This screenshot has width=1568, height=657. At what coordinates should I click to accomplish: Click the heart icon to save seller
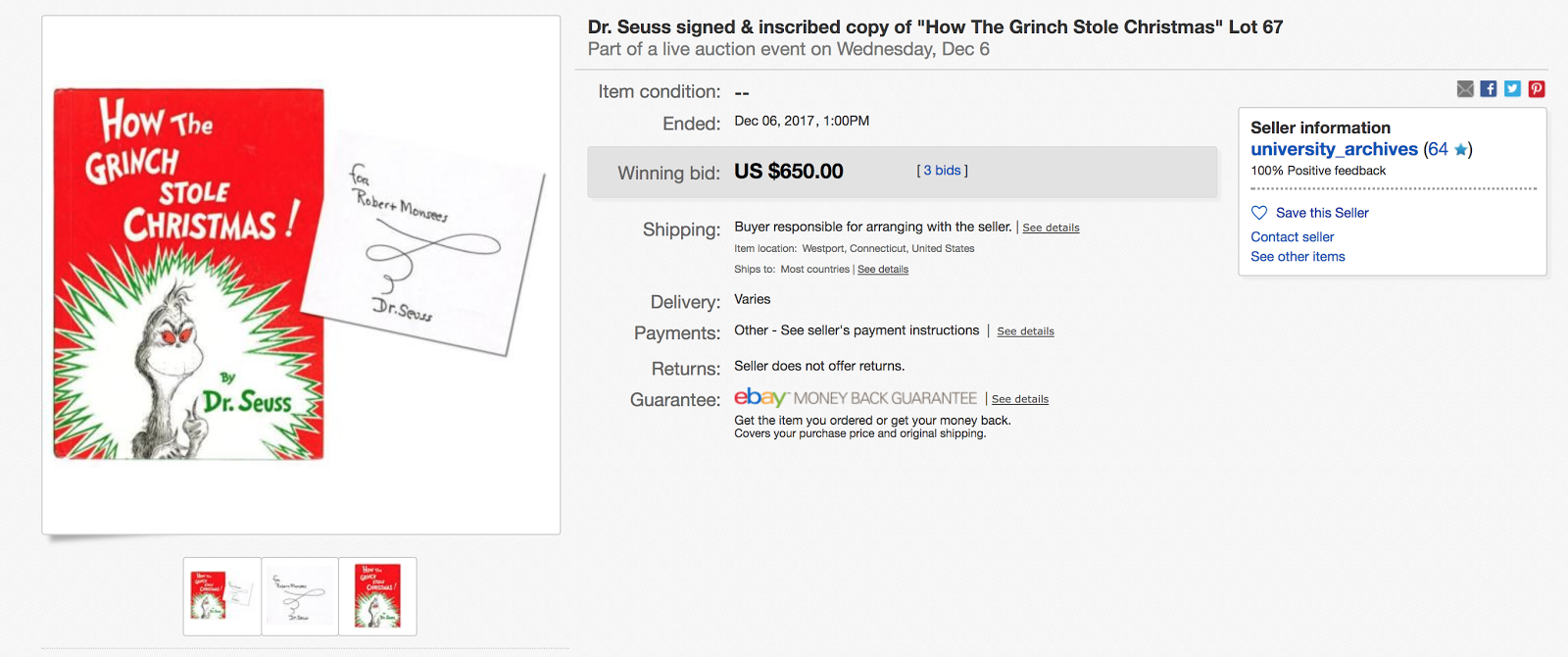pyautogui.click(x=1259, y=213)
